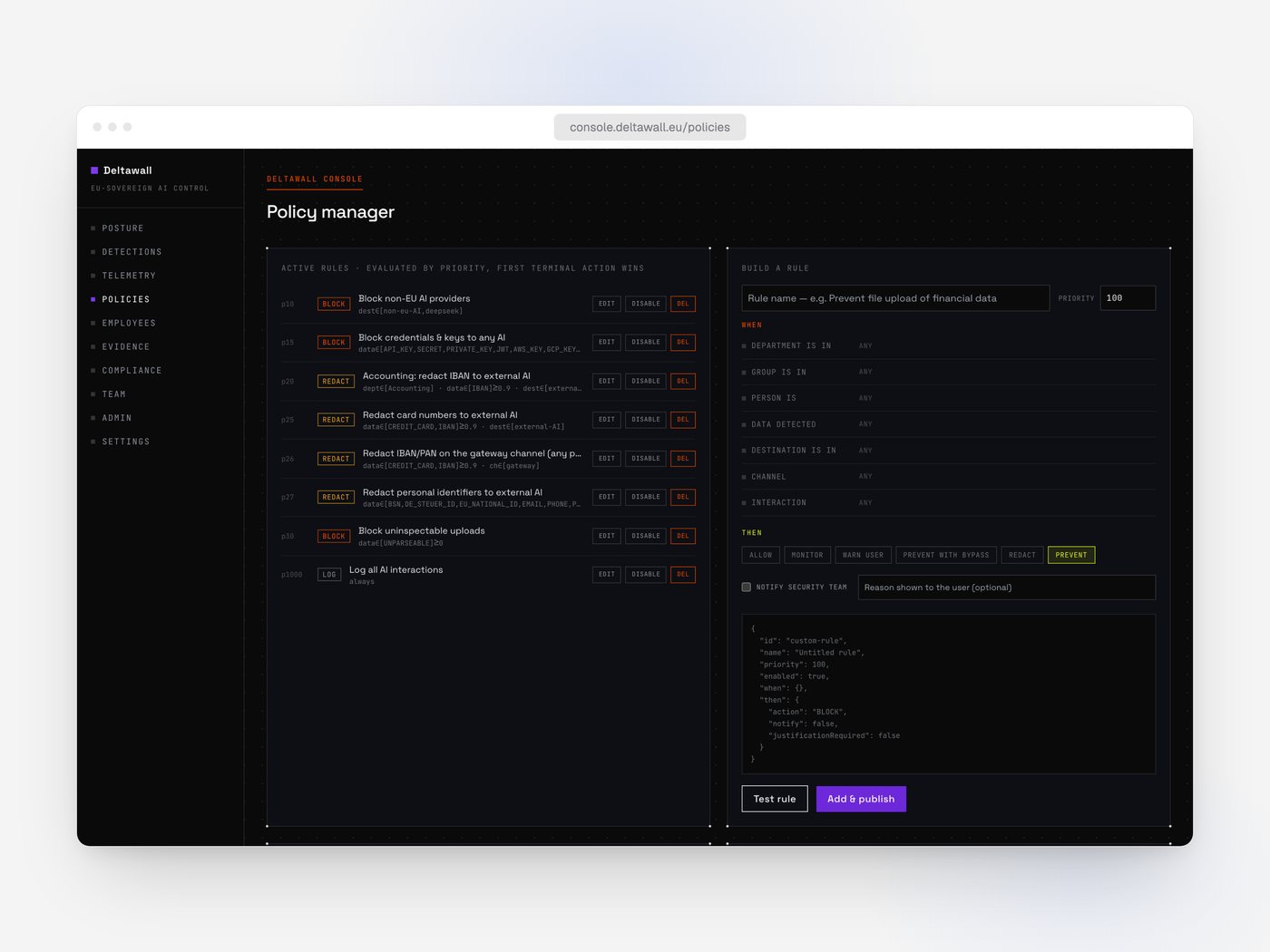This screenshot has height=952, width=1270.
Task: Open the Posture section
Action: (x=122, y=228)
